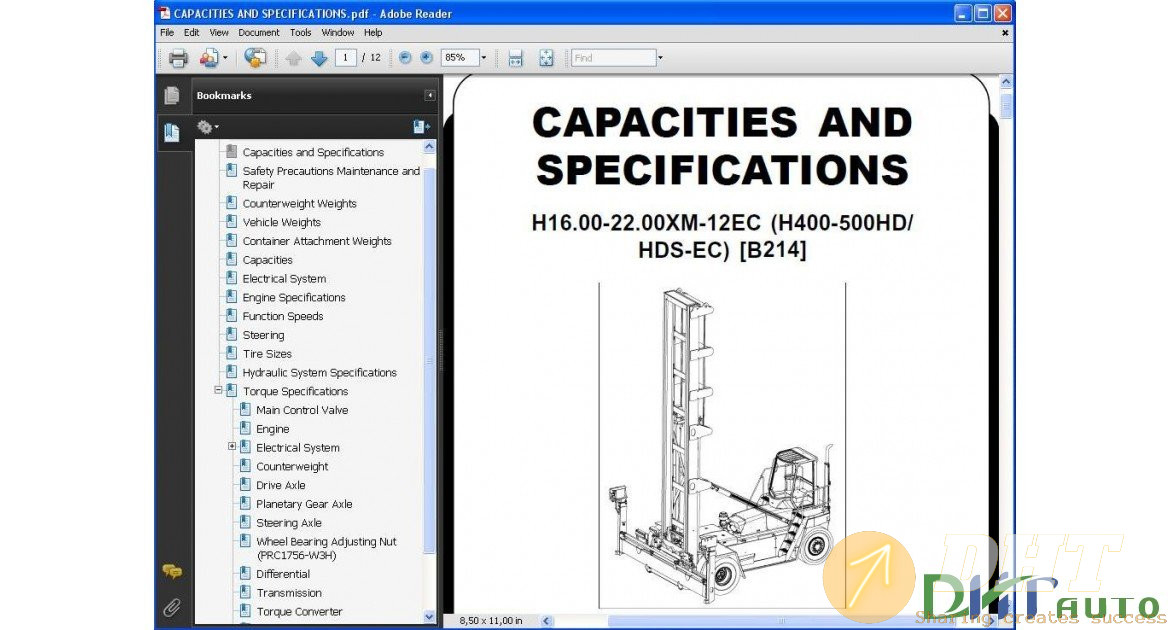Open the View menu
Viewport: 1170px width, 630px height.
(219, 33)
